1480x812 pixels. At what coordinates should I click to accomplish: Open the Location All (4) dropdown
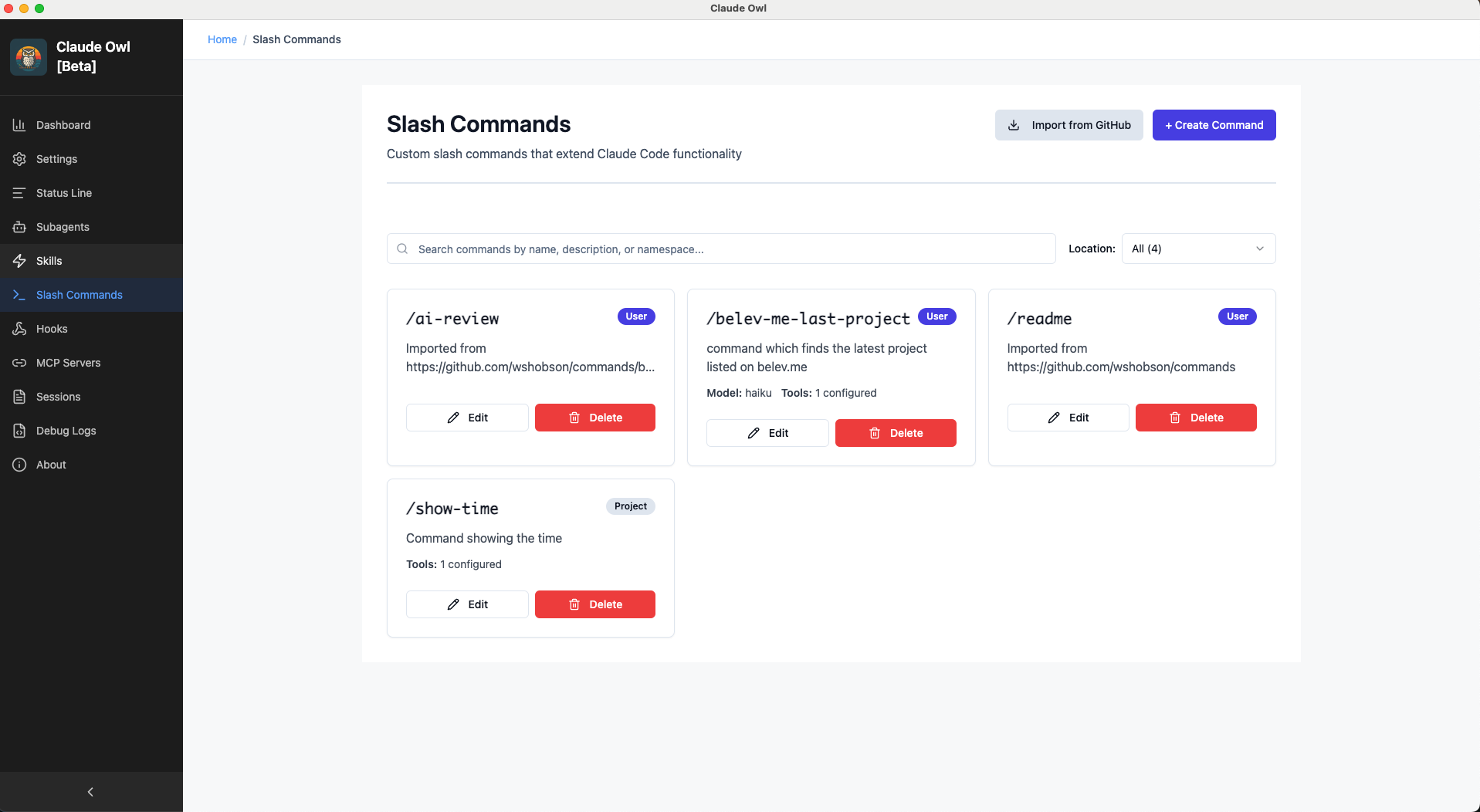point(1198,249)
